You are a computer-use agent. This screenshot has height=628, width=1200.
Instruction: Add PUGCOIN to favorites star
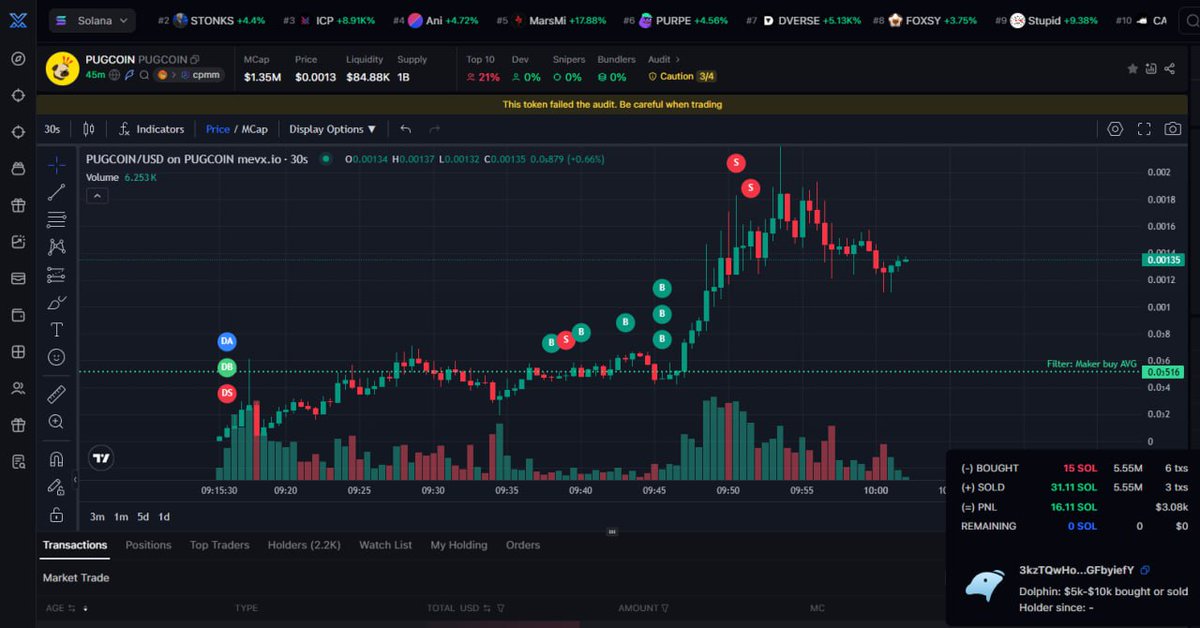tap(1133, 69)
